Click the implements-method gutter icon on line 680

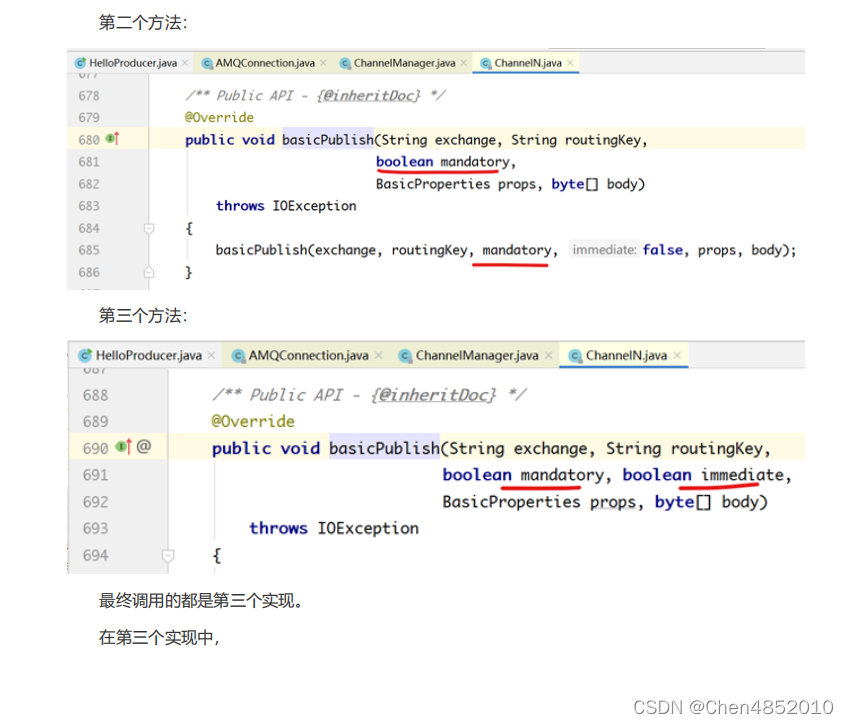coord(113,139)
